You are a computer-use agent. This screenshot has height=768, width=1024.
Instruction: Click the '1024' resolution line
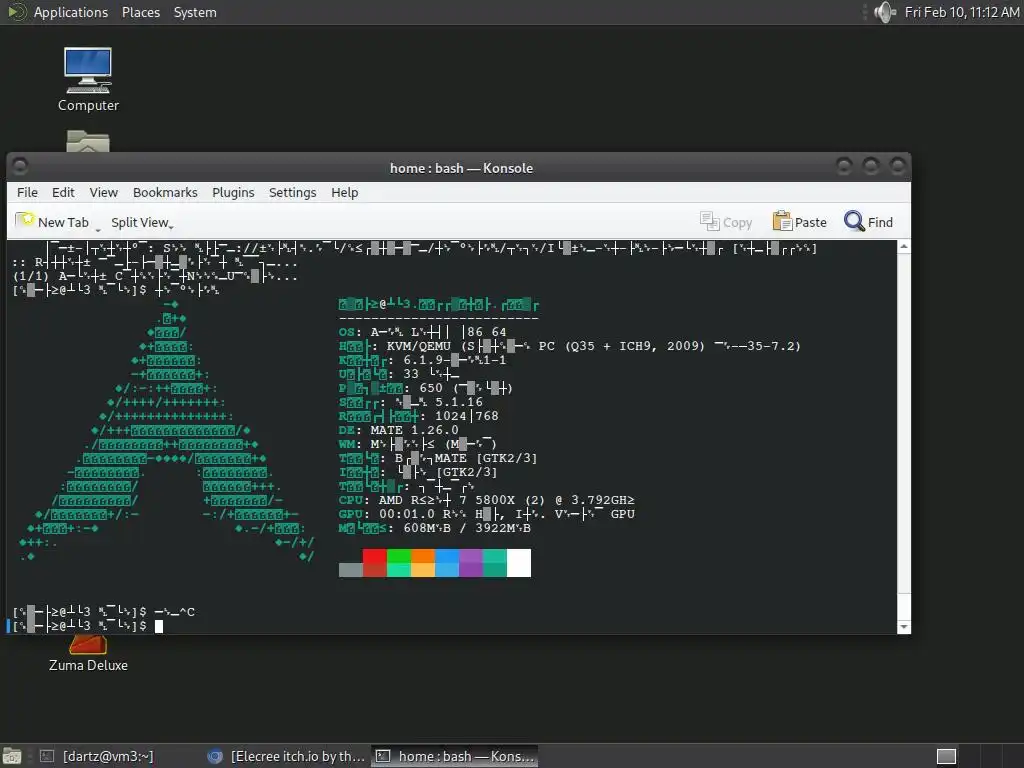(419, 416)
